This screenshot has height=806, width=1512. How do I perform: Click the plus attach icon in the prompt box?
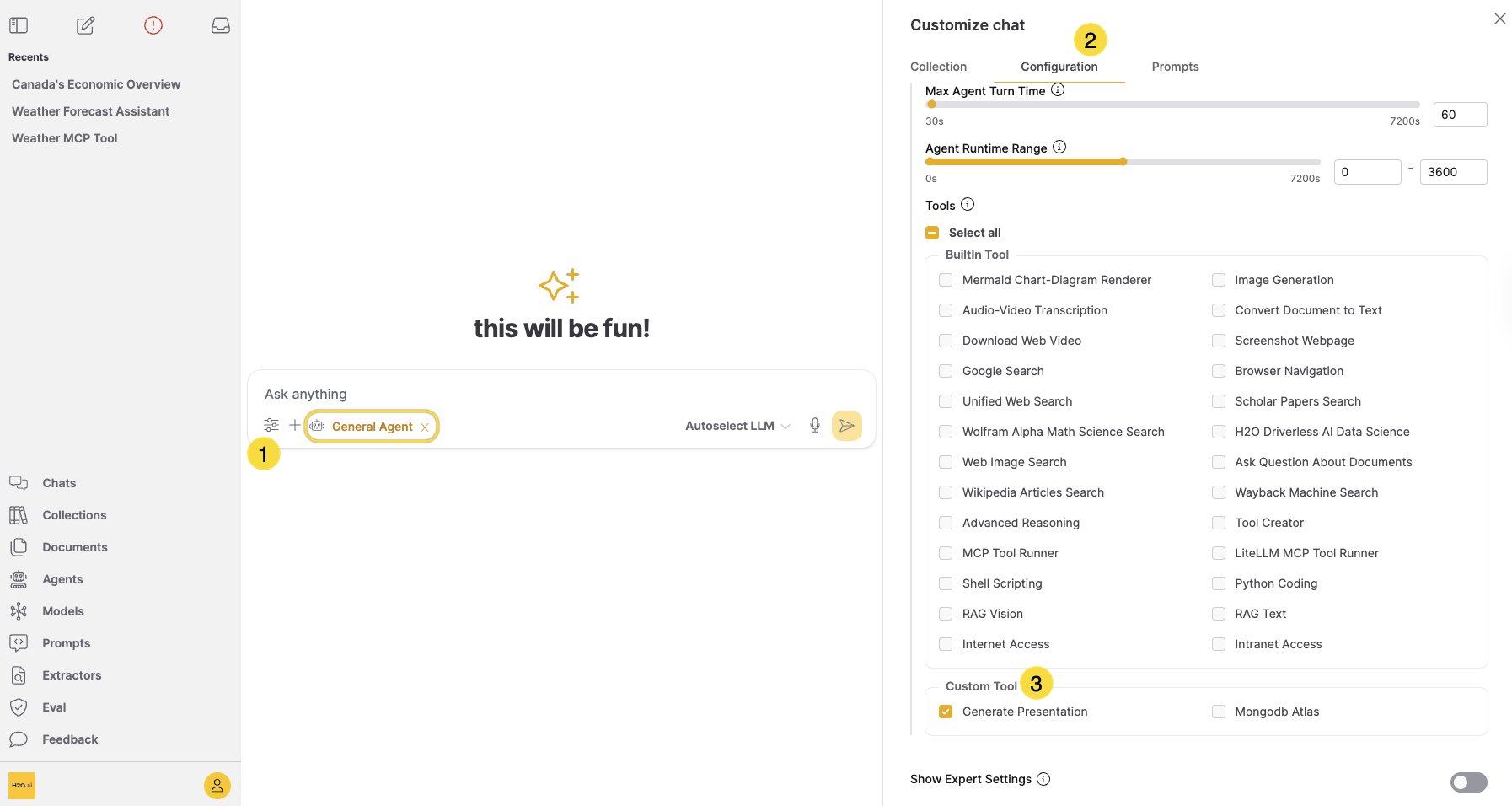(x=294, y=425)
